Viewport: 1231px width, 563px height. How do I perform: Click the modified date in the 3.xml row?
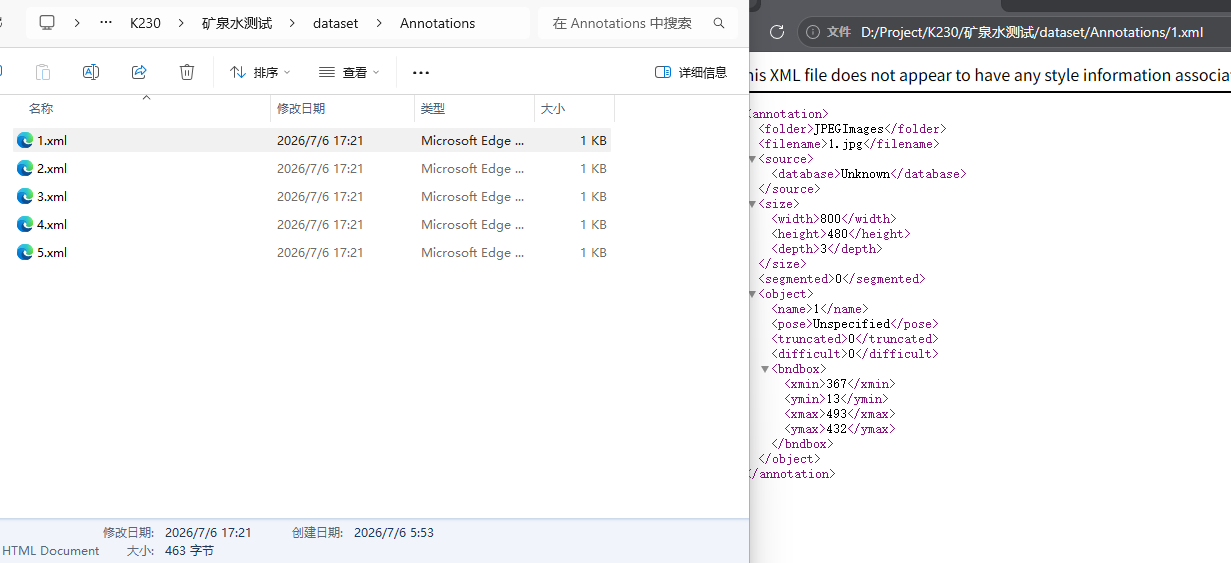pyautogui.click(x=320, y=197)
